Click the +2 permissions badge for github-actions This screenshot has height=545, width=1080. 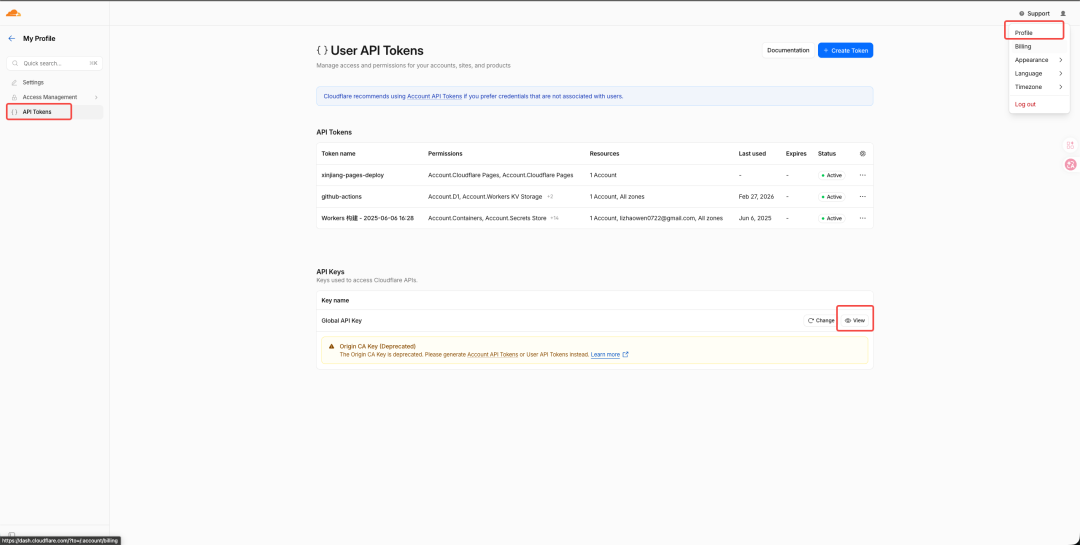pos(550,196)
